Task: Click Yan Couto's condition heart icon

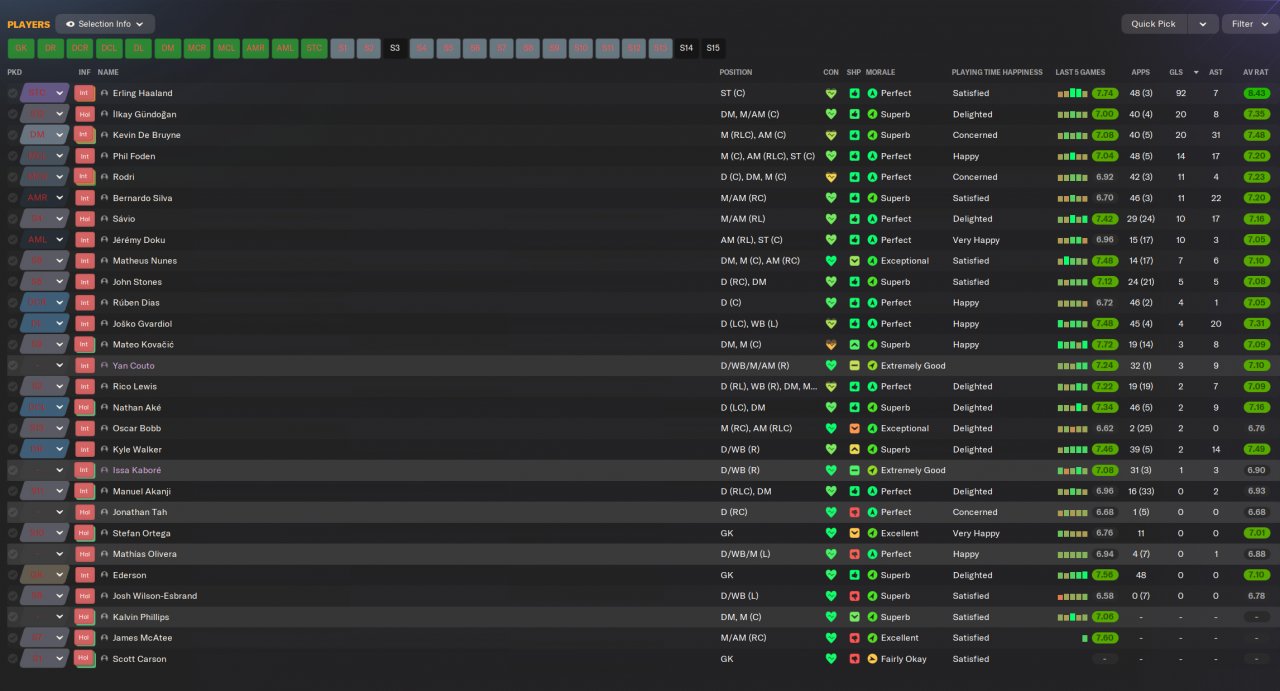Action: click(x=830, y=366)
